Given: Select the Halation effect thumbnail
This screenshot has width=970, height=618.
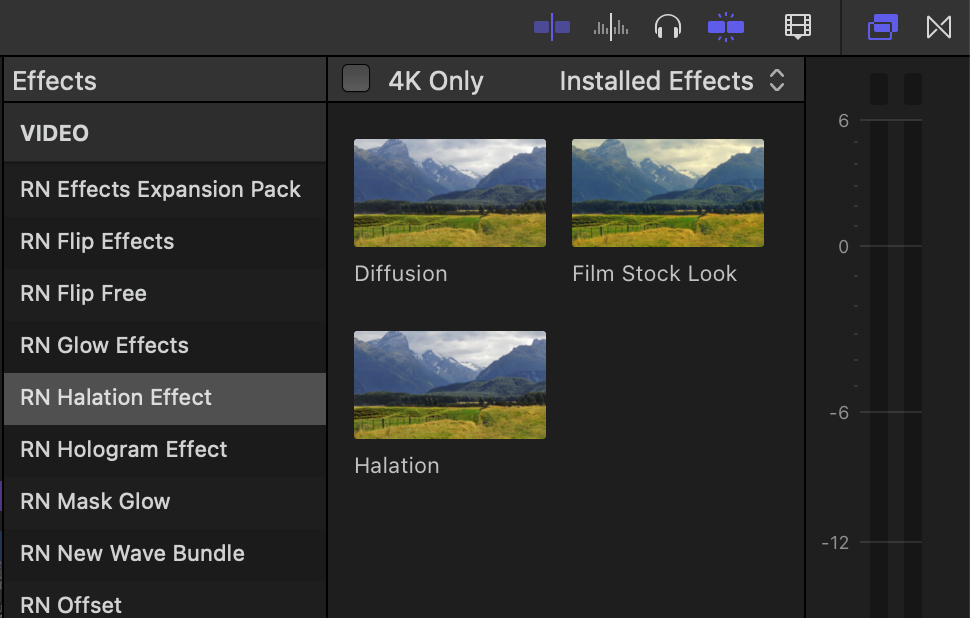Looking at the screenshot, I should 449,385.
